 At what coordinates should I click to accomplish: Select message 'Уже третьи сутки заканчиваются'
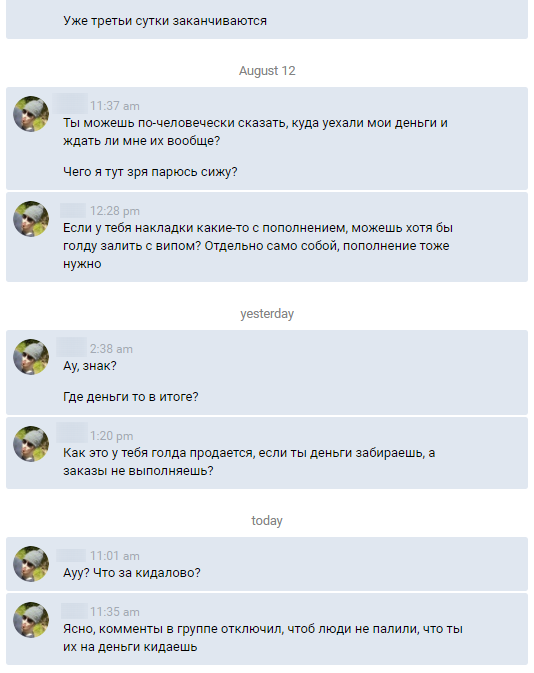165,21
